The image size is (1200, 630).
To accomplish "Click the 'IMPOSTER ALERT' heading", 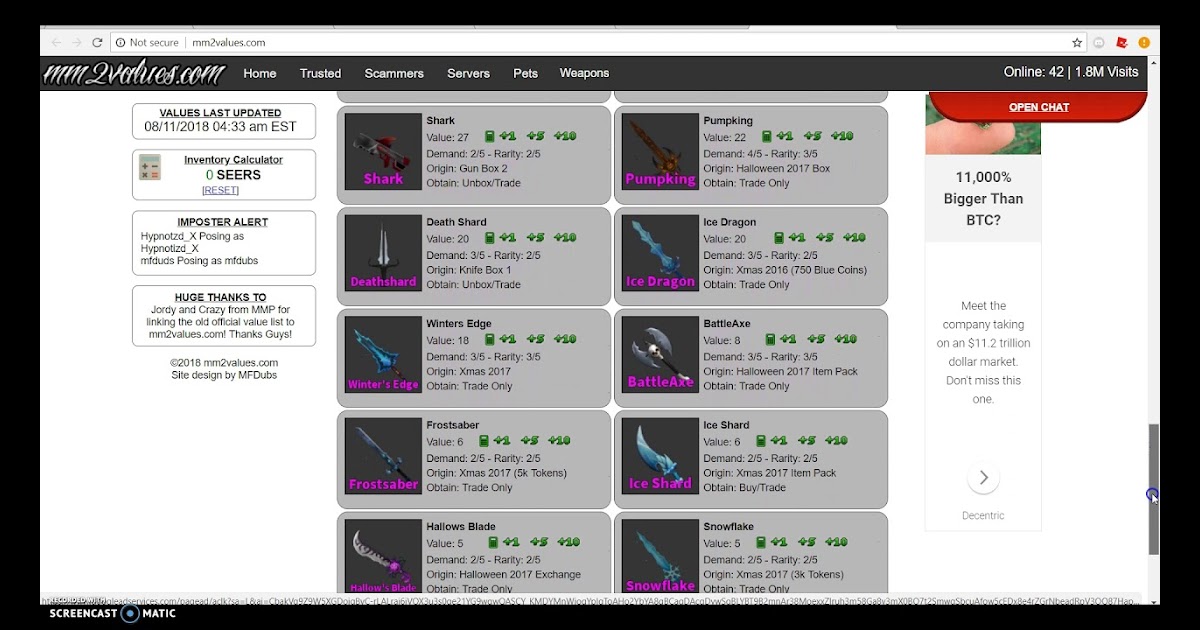I will 222,222.
